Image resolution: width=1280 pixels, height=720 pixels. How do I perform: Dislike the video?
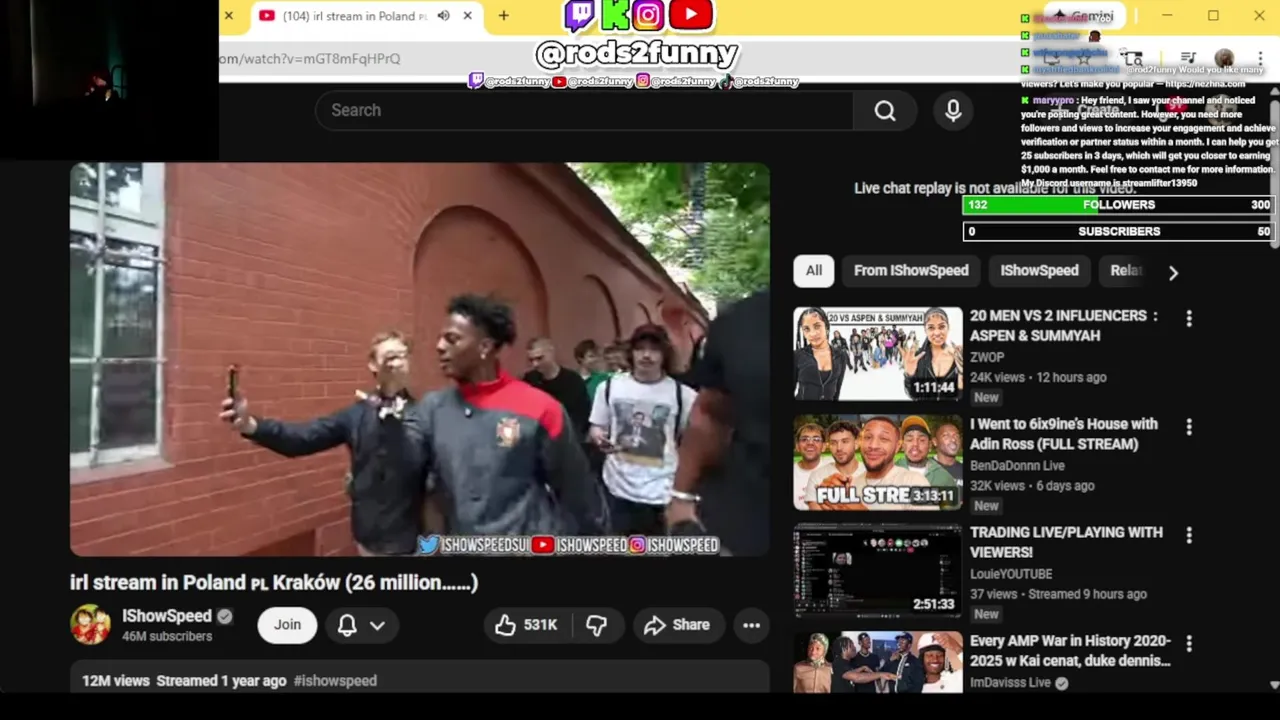(x=597, y=625)
